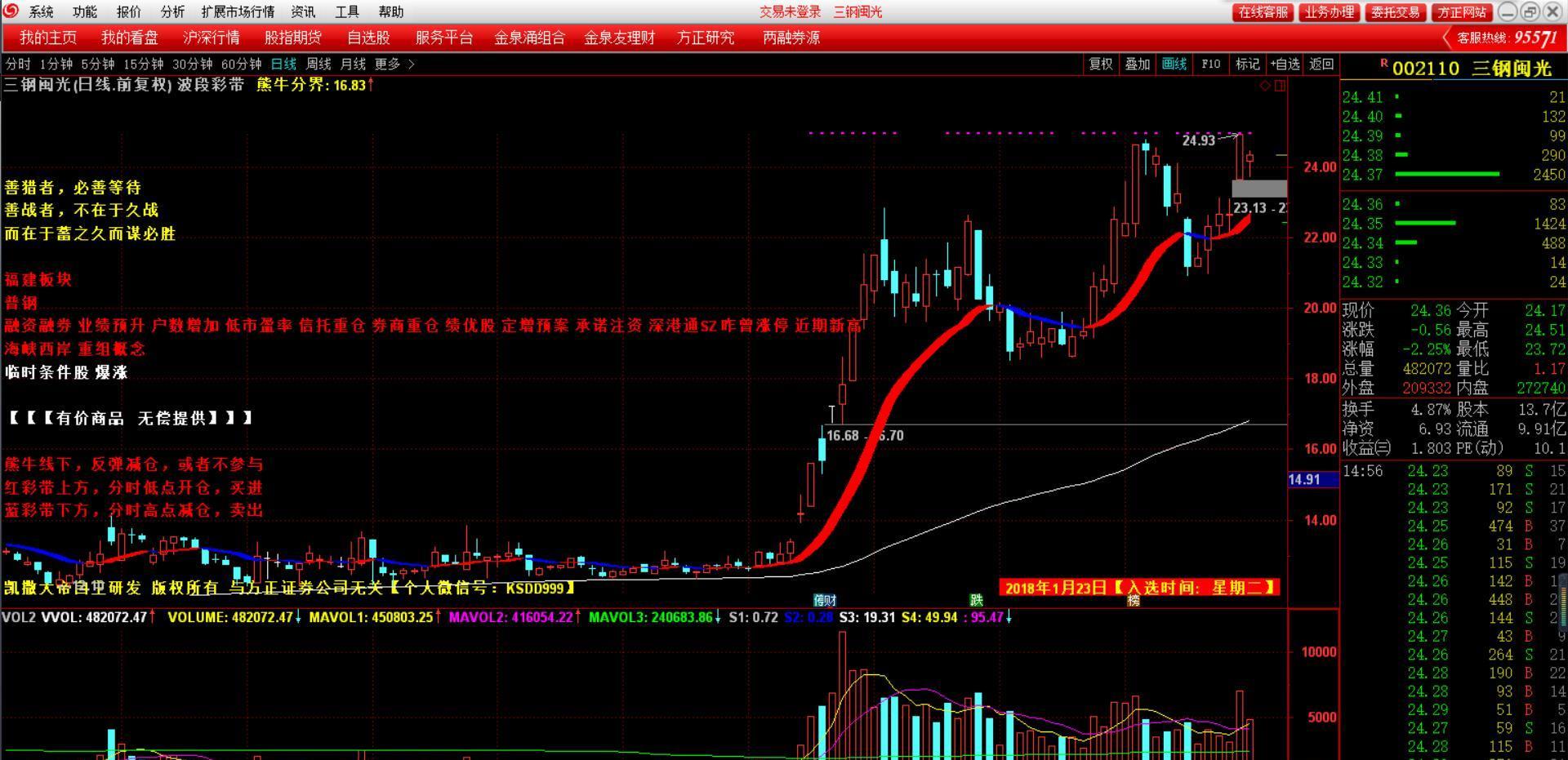
Task: Switch to 周线 weekly chart
Action: click(x=318, y=64)
